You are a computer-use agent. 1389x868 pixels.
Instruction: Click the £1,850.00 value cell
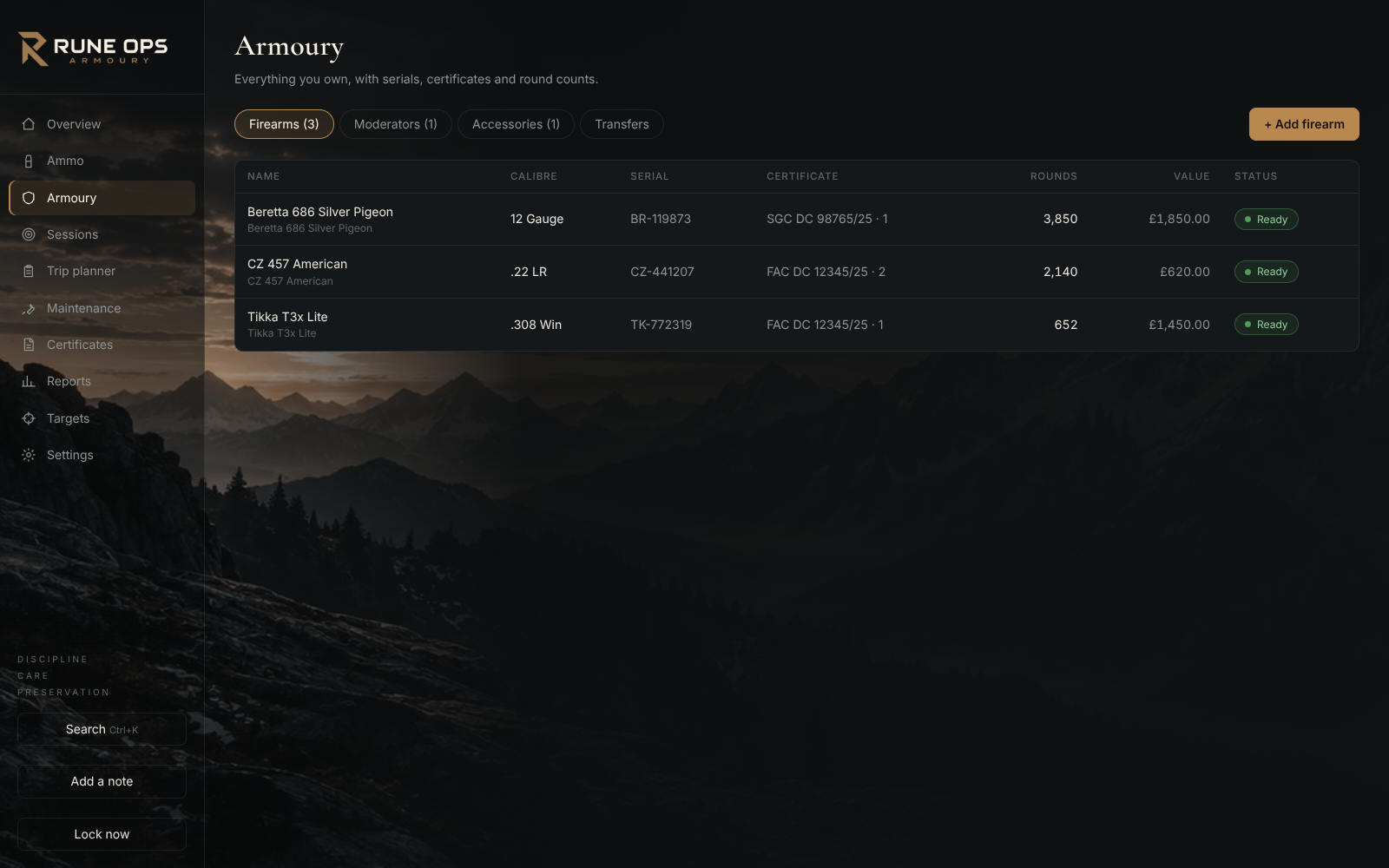tap(1179, 219)
